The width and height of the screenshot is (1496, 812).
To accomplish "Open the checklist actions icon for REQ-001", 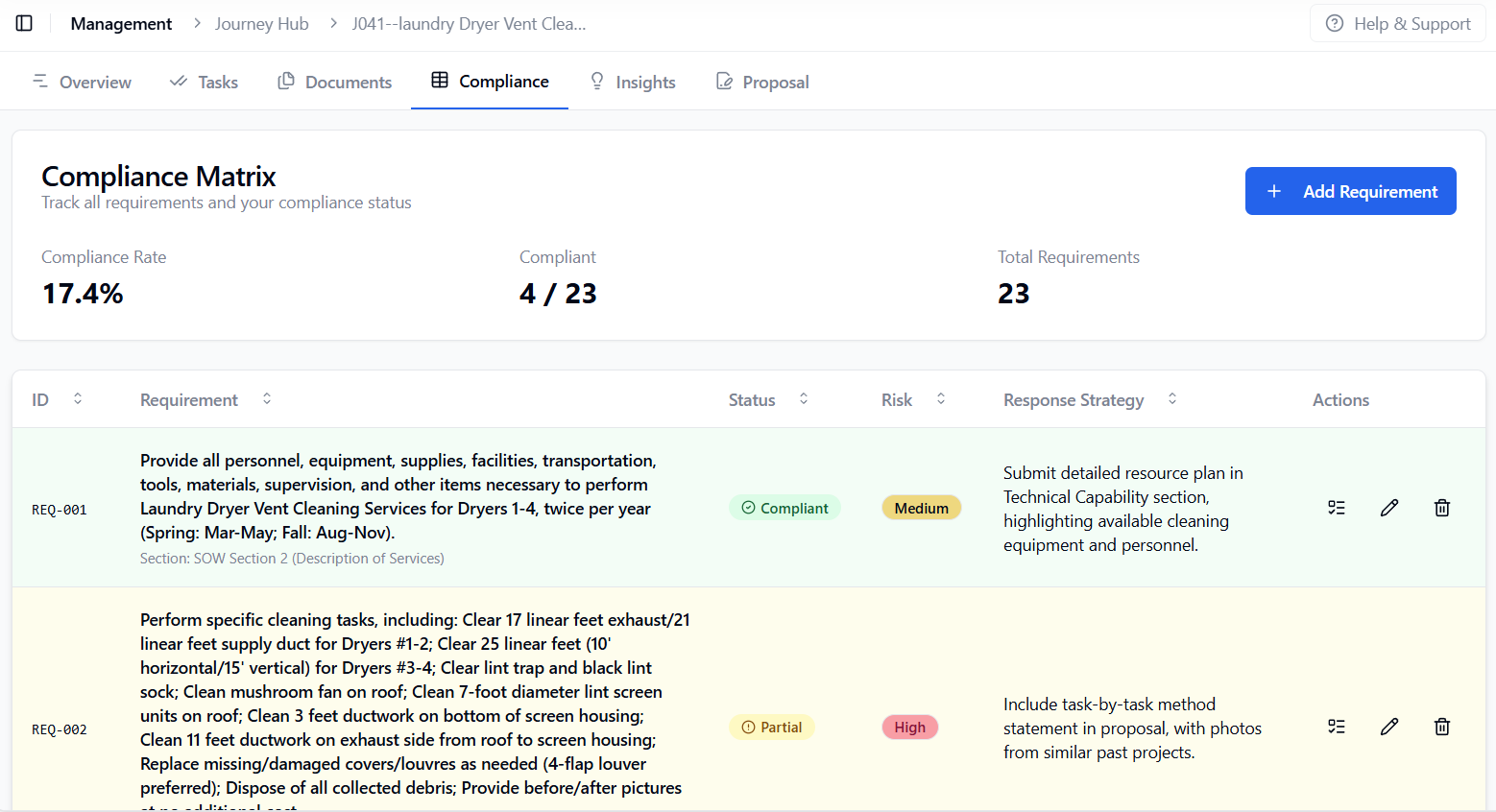I will click(1336, 507).
